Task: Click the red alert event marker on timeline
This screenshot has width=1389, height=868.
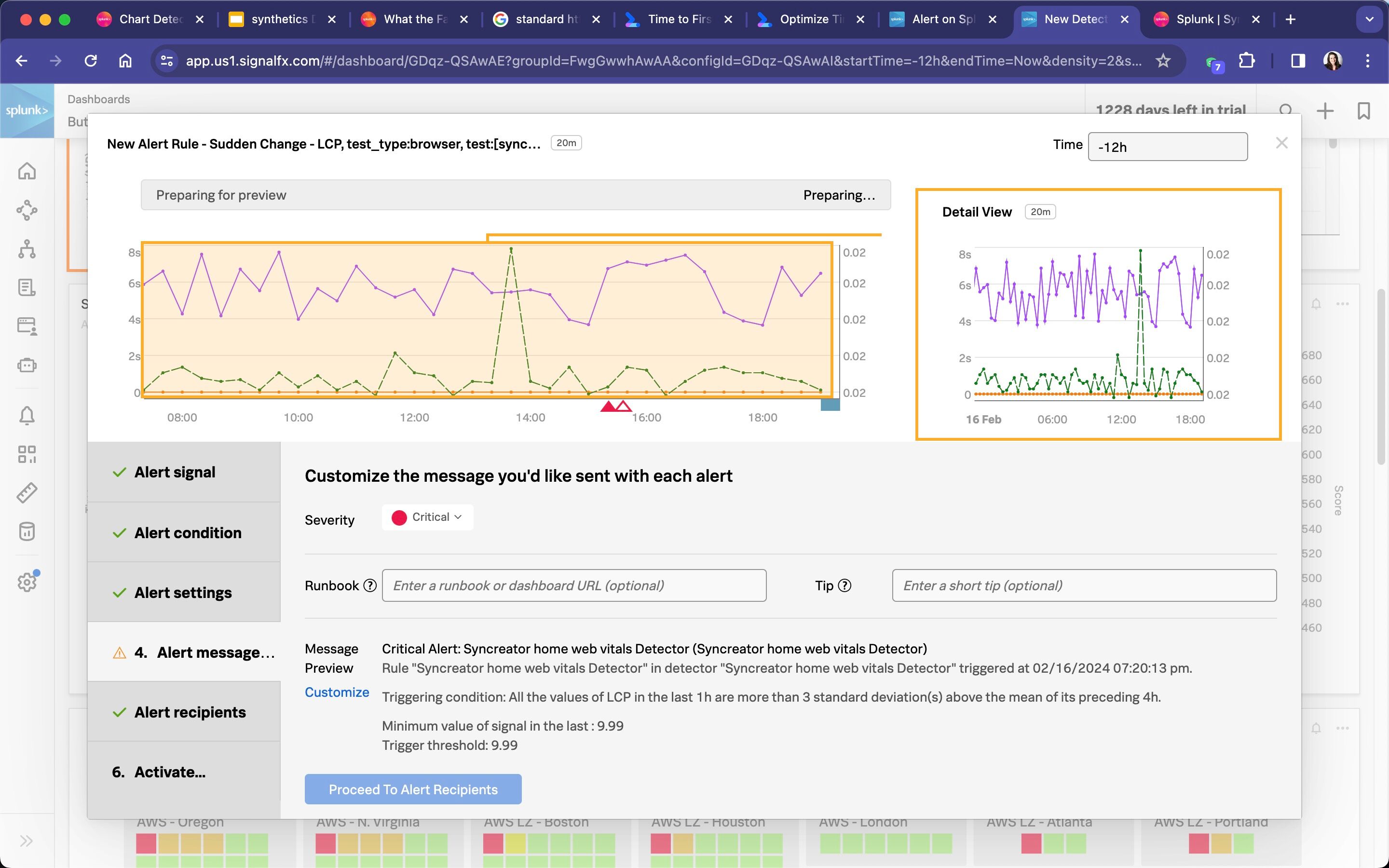Action: coord(608,407)
